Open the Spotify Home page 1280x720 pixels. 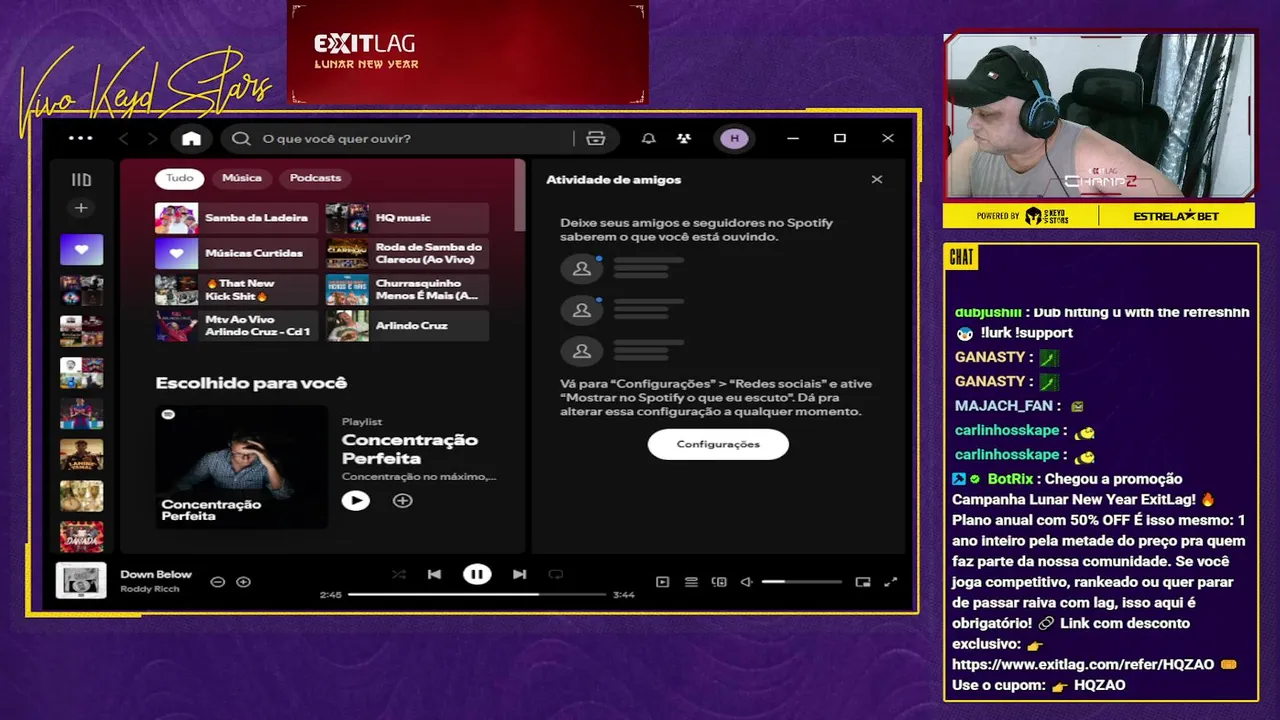191,138
